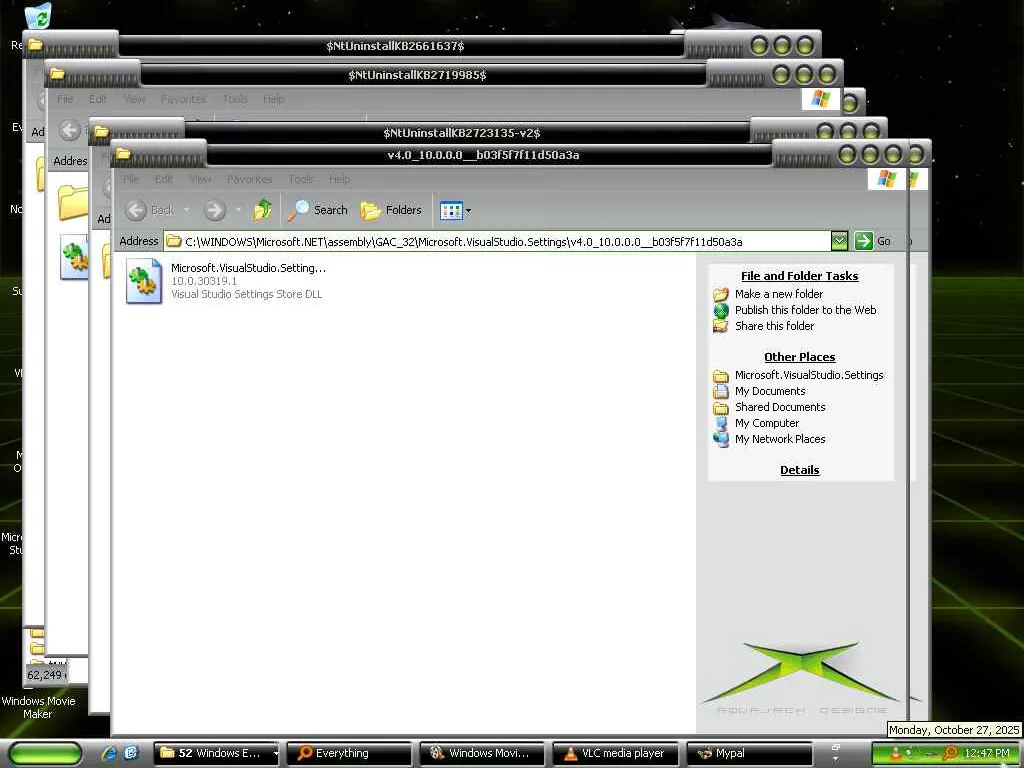Image resolution: width=1024 pixels, height=768 pixels.
Task: Open the Favorites menu in the front window
Action: pyautogui.click(x=249, y=179)
